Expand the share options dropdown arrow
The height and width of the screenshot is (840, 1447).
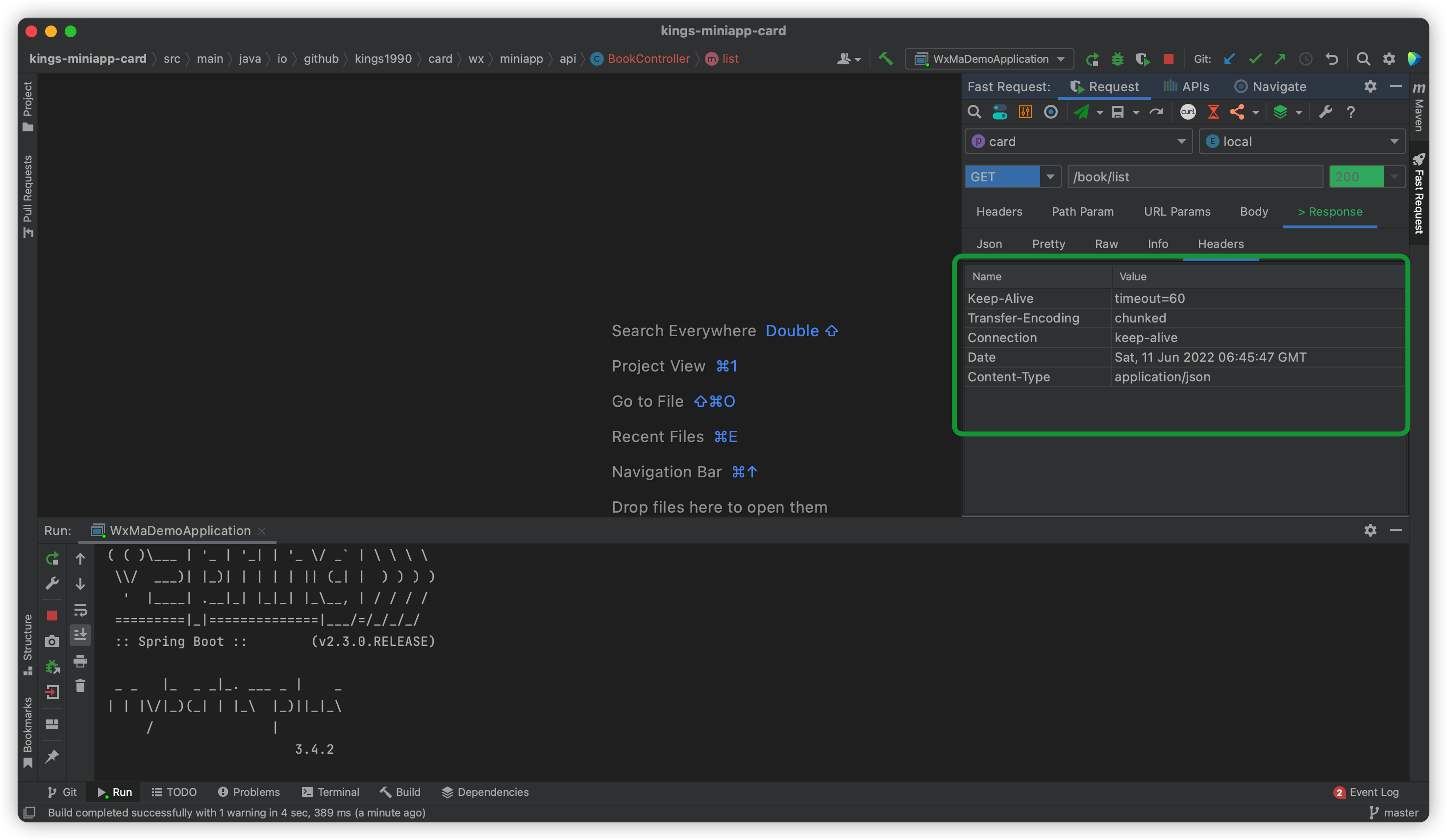(1256, 113)
